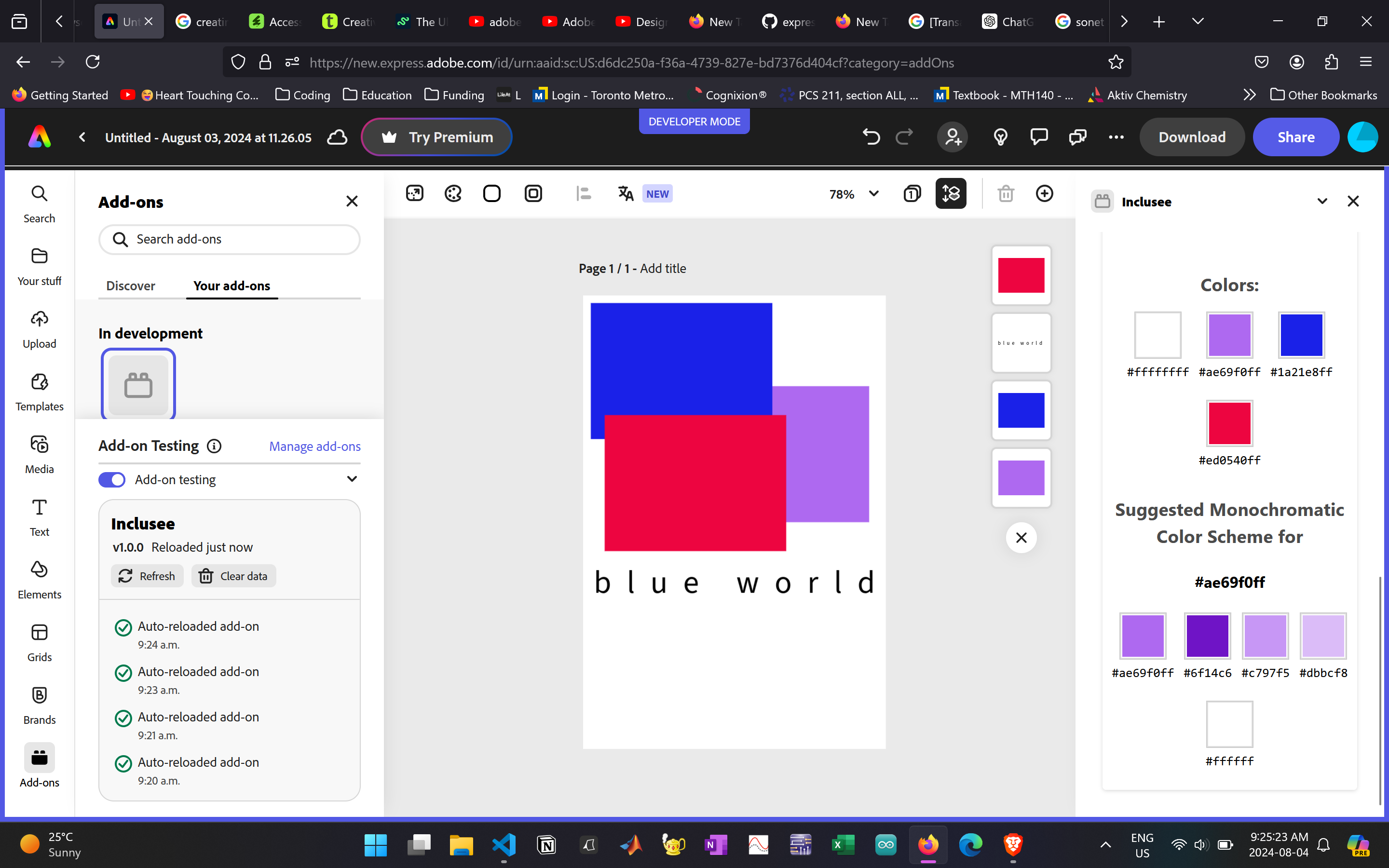The width and height of the screenshot is (1389, 868).
Task: Open the Brands sidebar panel
Action: tap(39, 705)
